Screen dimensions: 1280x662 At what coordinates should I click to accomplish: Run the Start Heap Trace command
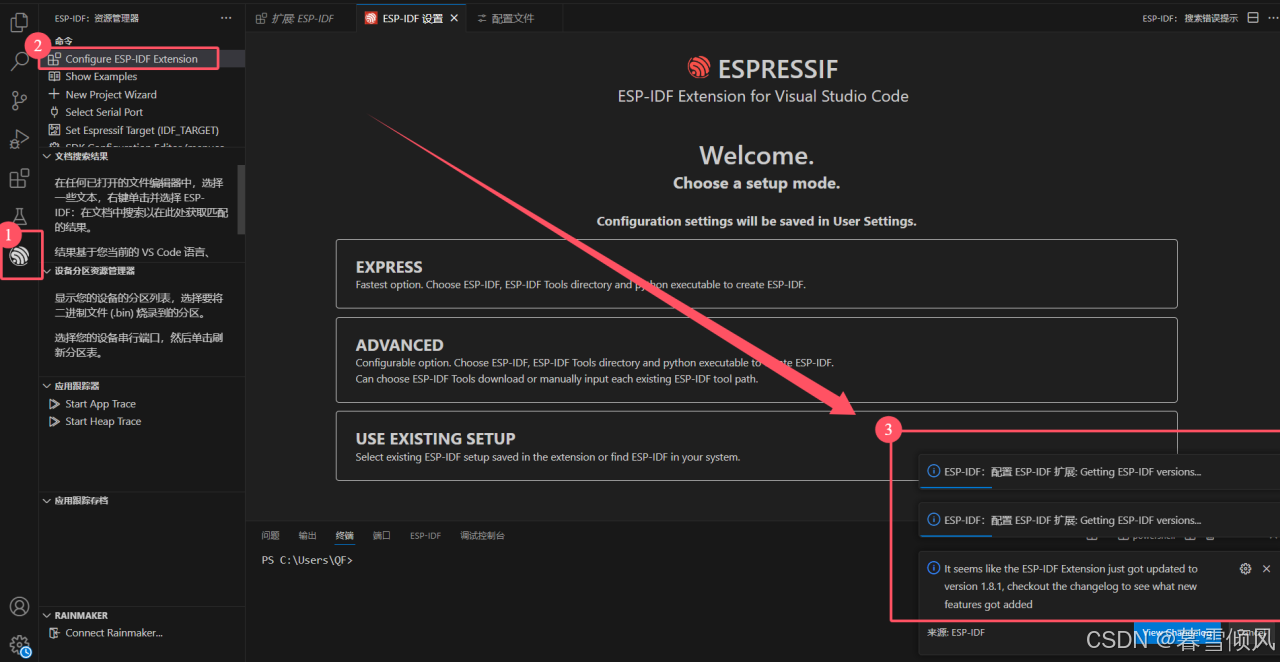click(103, 422)
